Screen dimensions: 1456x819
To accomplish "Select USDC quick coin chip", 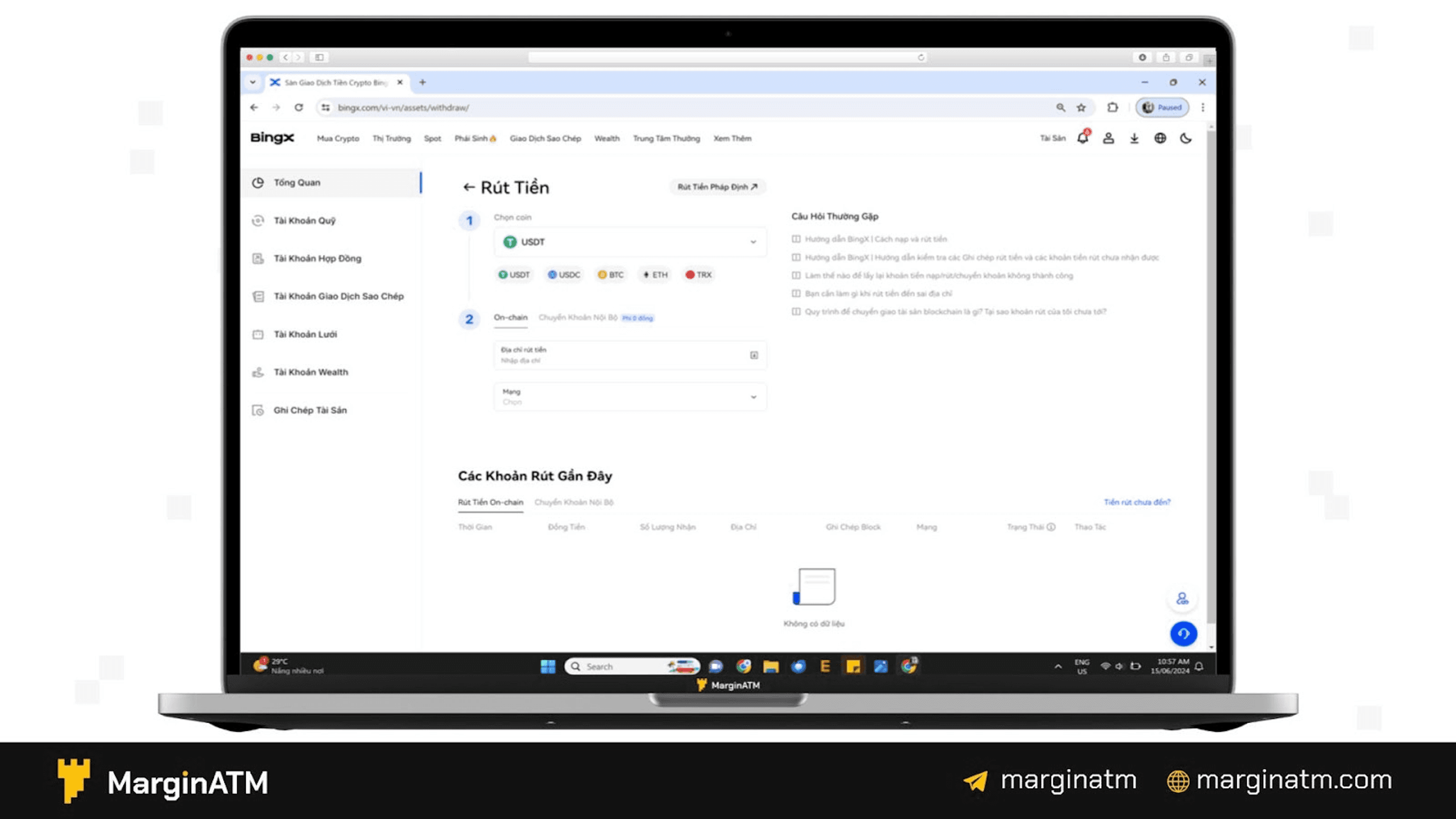I will coord(564,275).
